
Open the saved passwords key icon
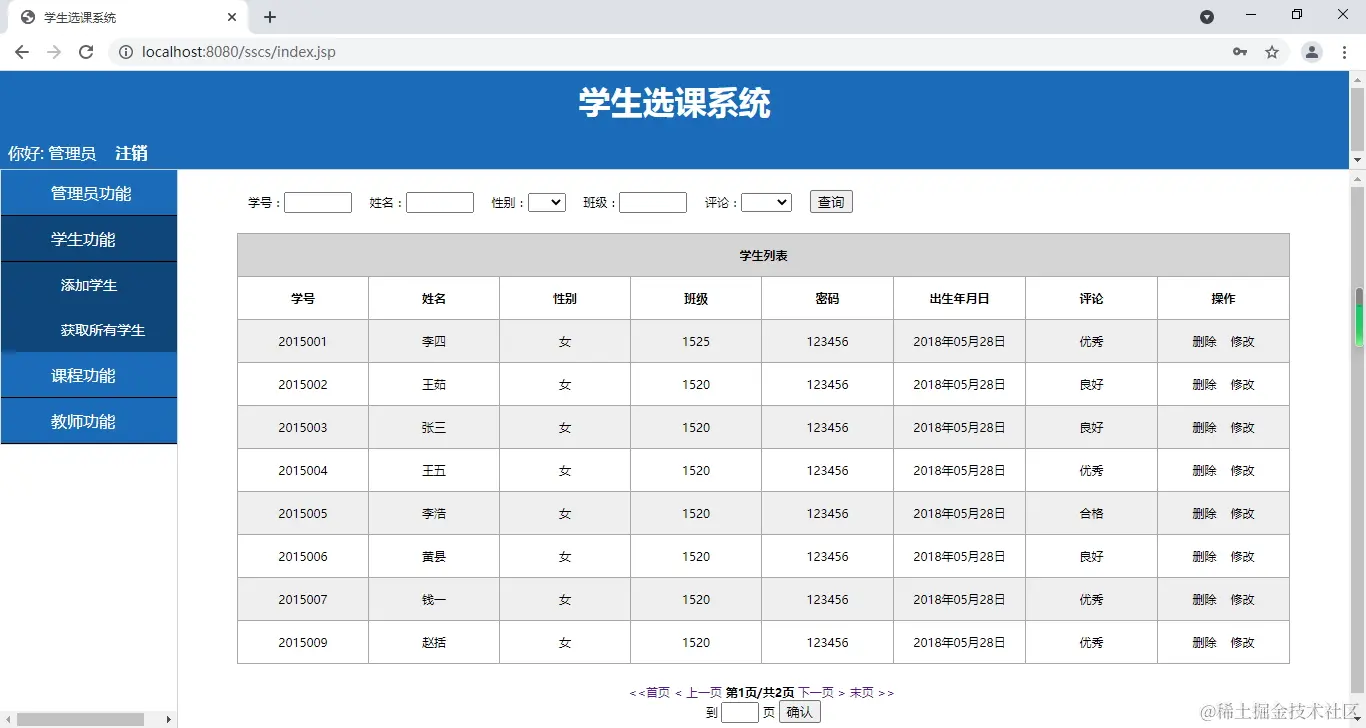tap(1240, 51)
